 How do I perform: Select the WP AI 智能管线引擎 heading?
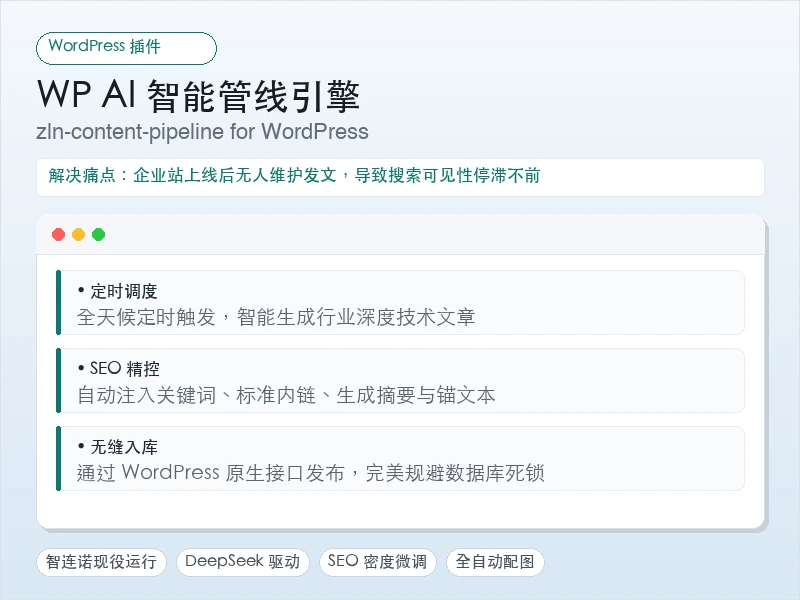198,95
